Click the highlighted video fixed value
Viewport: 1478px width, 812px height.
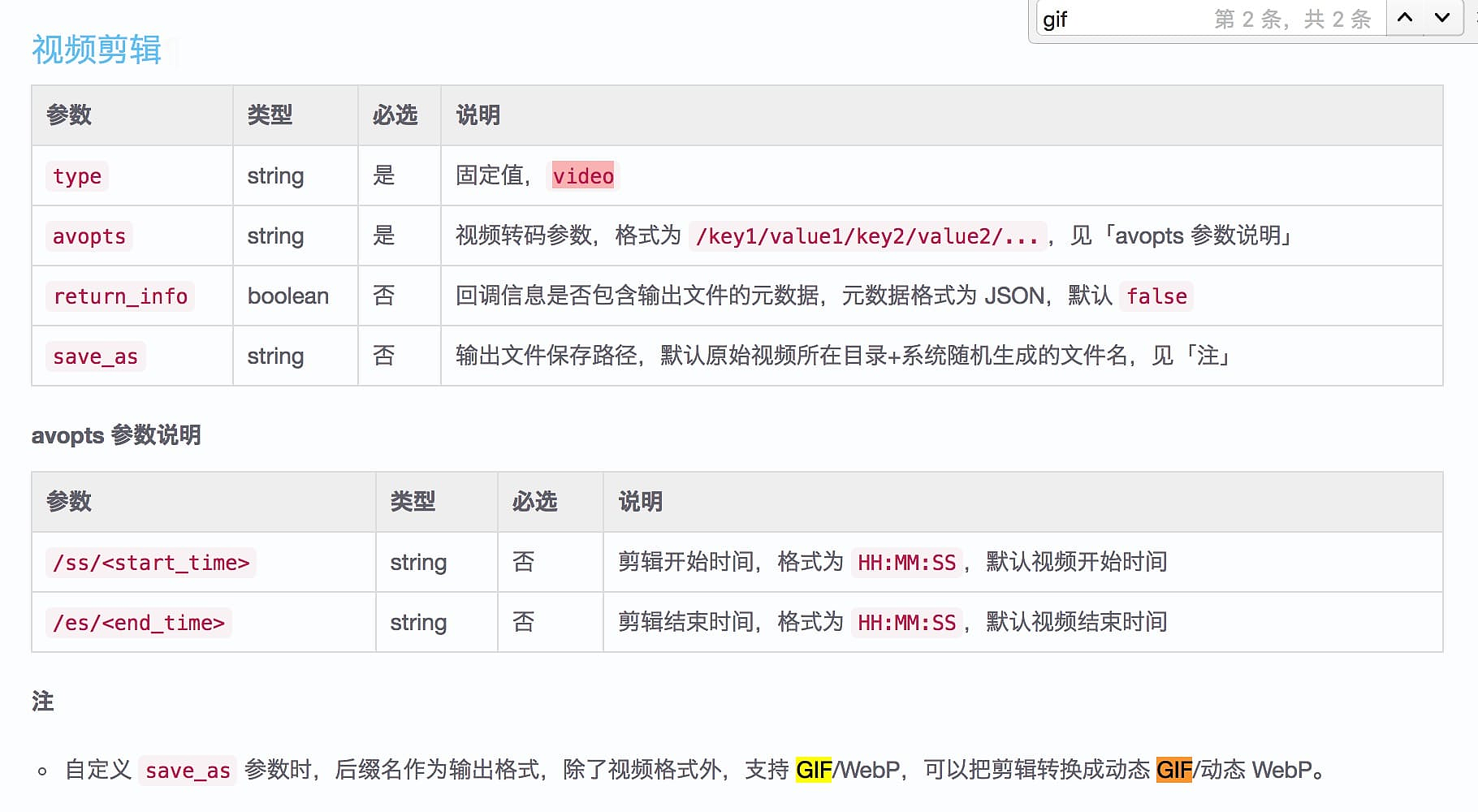pyautogui.click(x=583, y=176)
